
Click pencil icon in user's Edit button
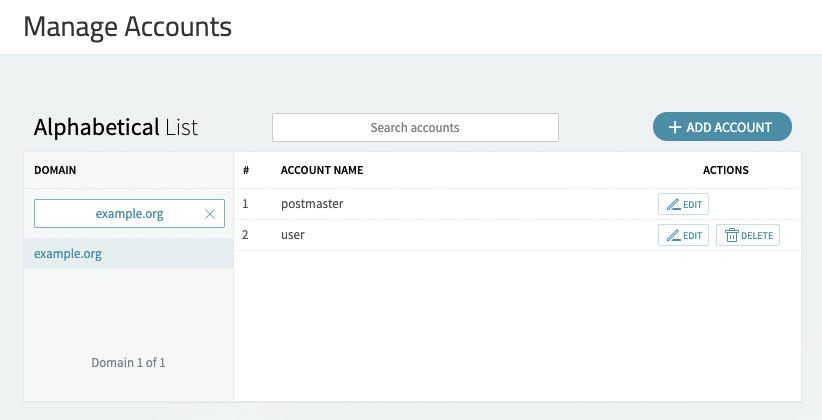coord(674,235)
